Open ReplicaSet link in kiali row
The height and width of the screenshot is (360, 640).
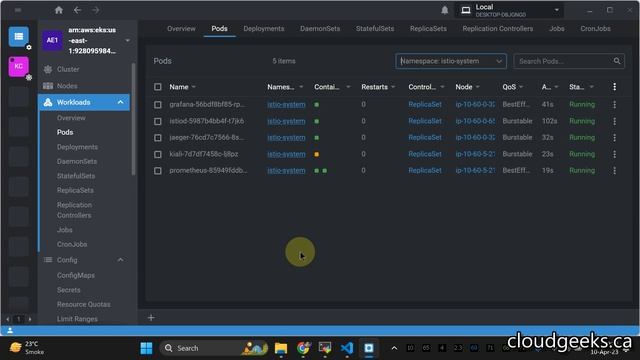[x=425, y=154]
